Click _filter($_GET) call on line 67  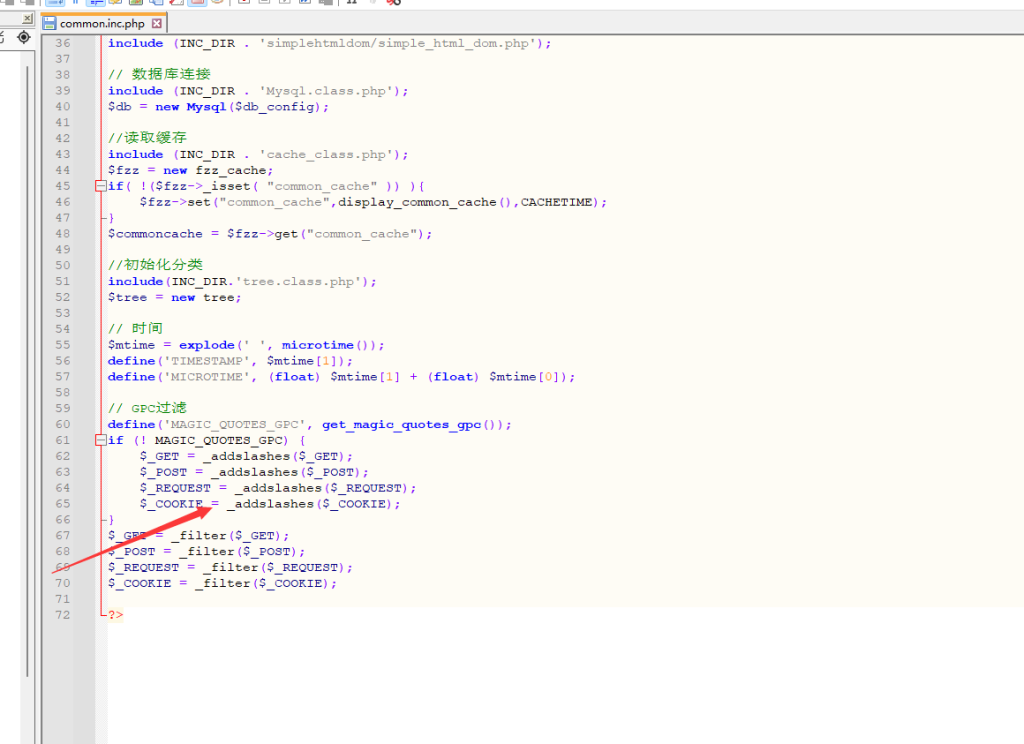[230, 536]
